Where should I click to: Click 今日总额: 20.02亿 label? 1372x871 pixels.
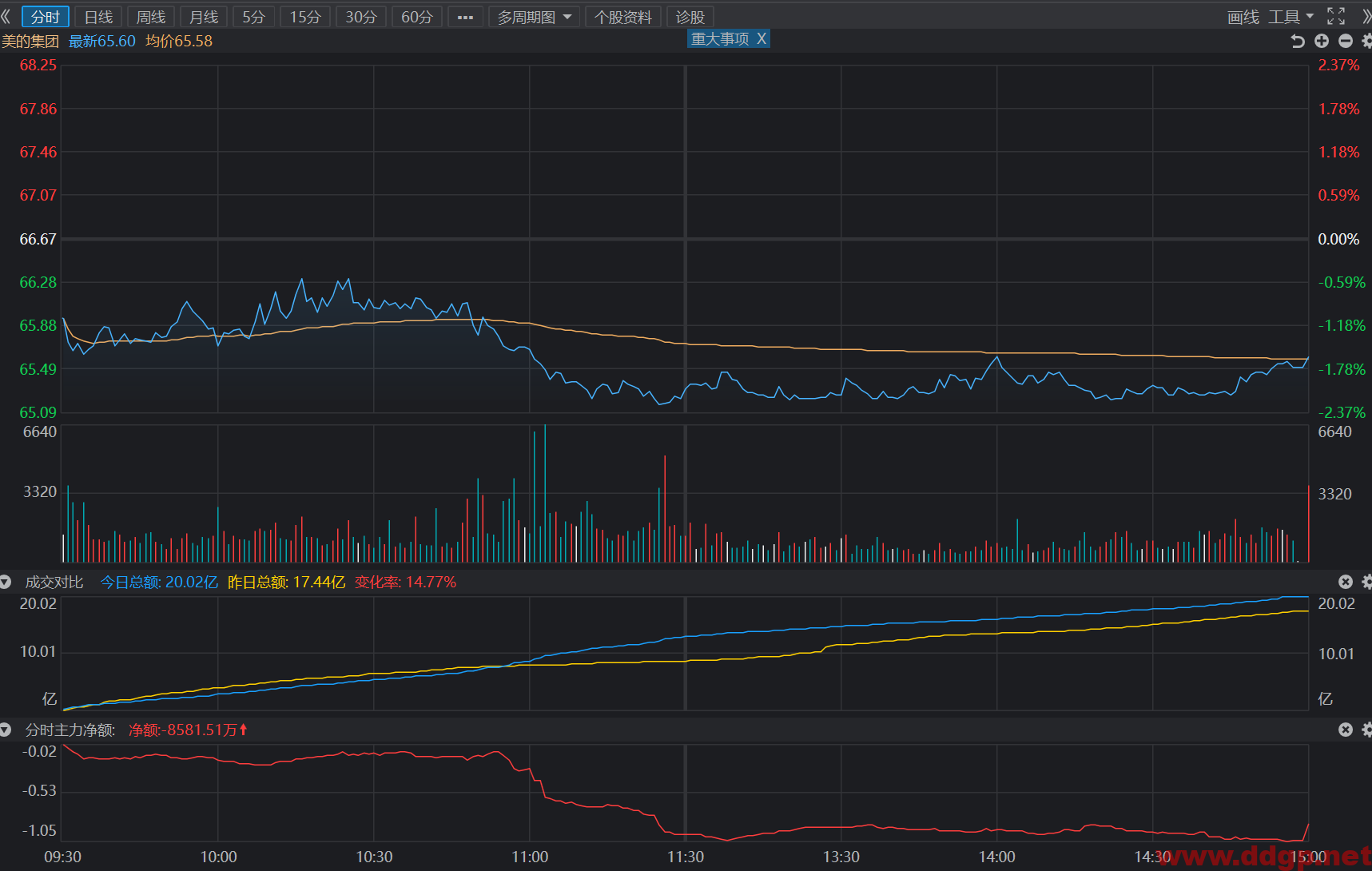tap(159, 582)
